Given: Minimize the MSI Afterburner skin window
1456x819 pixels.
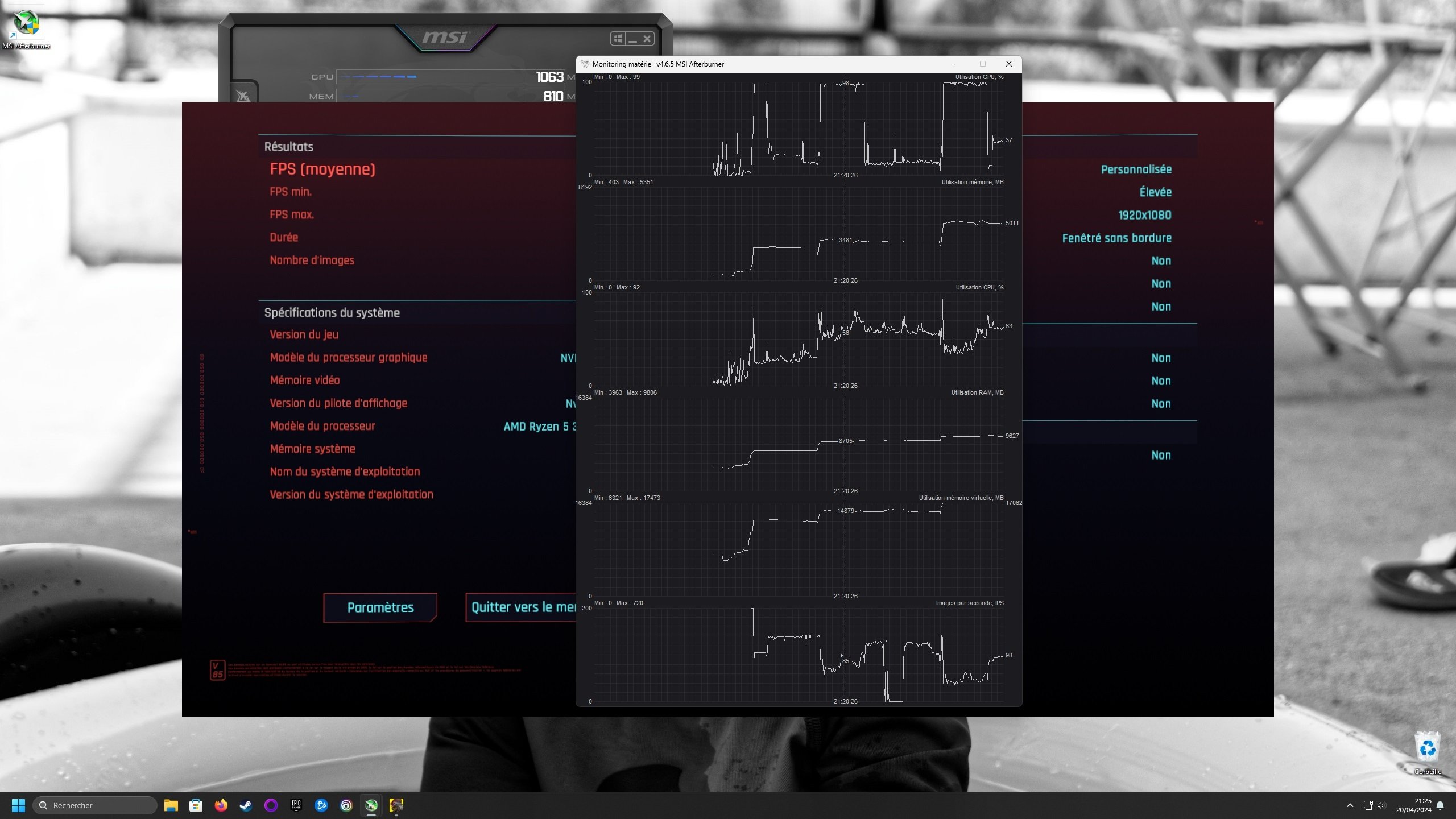Looking at the screenshot, I should point(632,39).
